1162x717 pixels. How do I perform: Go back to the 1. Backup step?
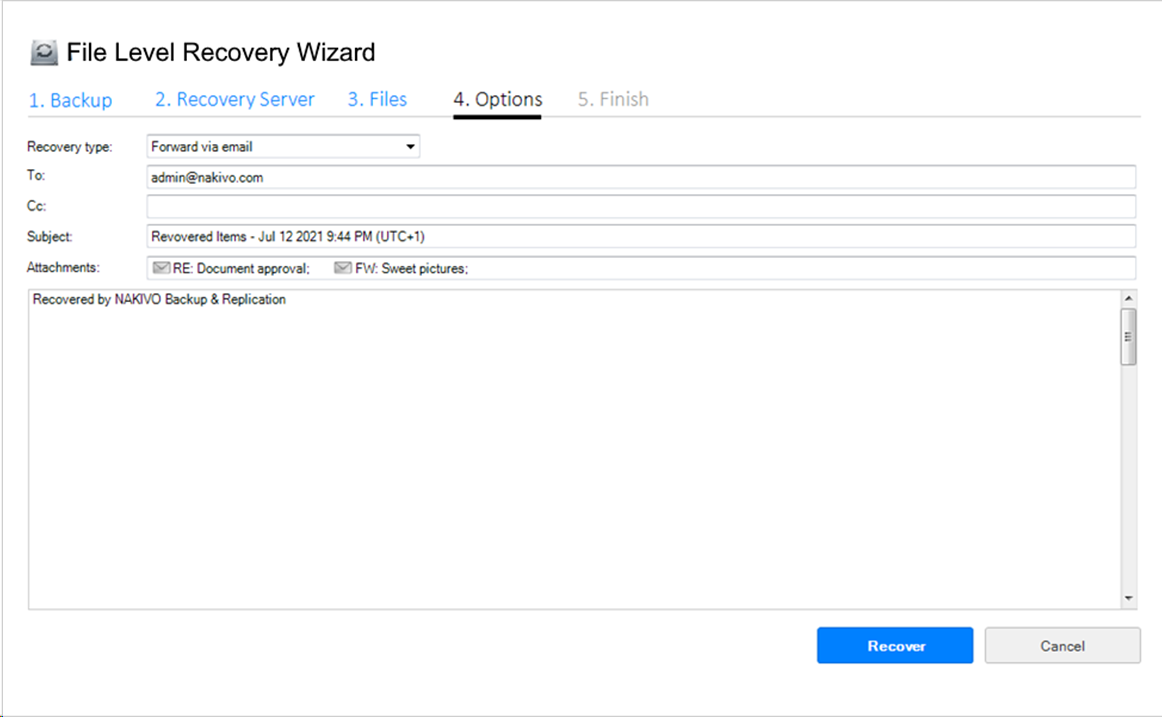(x=70, y=100)
